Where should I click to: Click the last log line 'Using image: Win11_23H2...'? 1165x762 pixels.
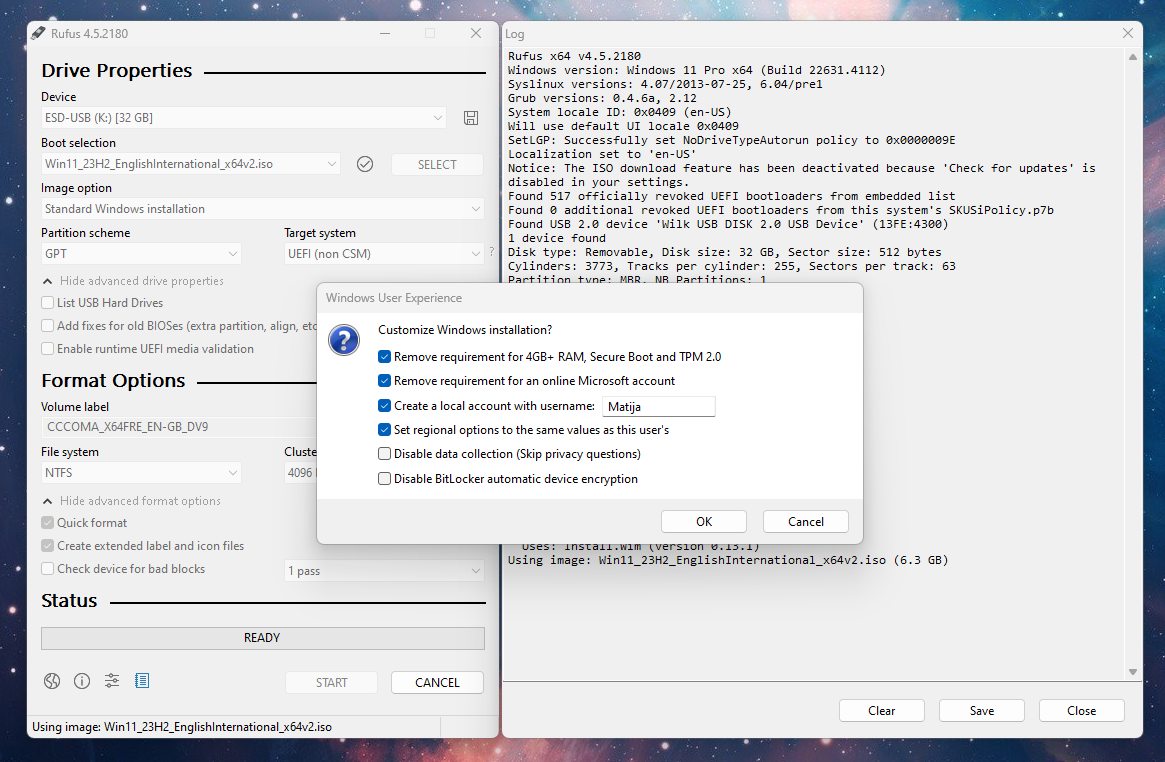(x=728, y=560)
